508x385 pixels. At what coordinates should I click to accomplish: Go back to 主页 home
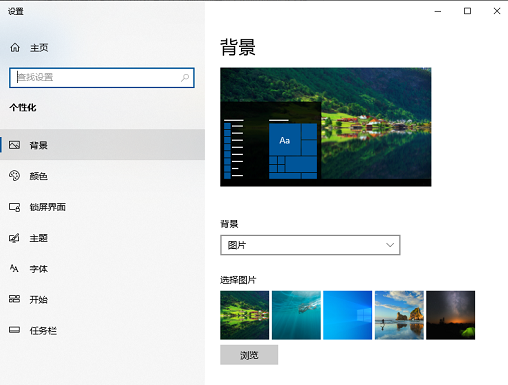102,48
